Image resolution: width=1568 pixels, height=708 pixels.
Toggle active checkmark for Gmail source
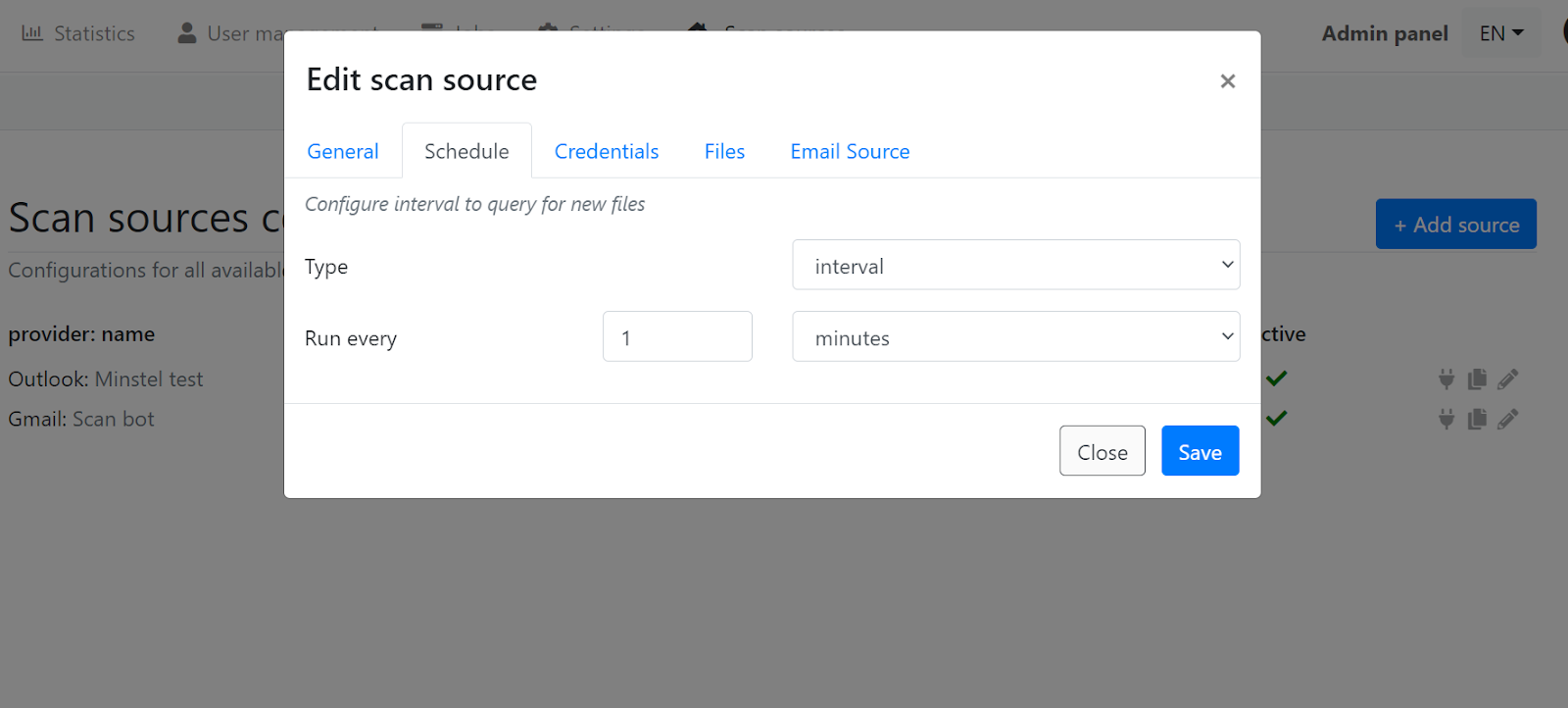(1276, 419)
